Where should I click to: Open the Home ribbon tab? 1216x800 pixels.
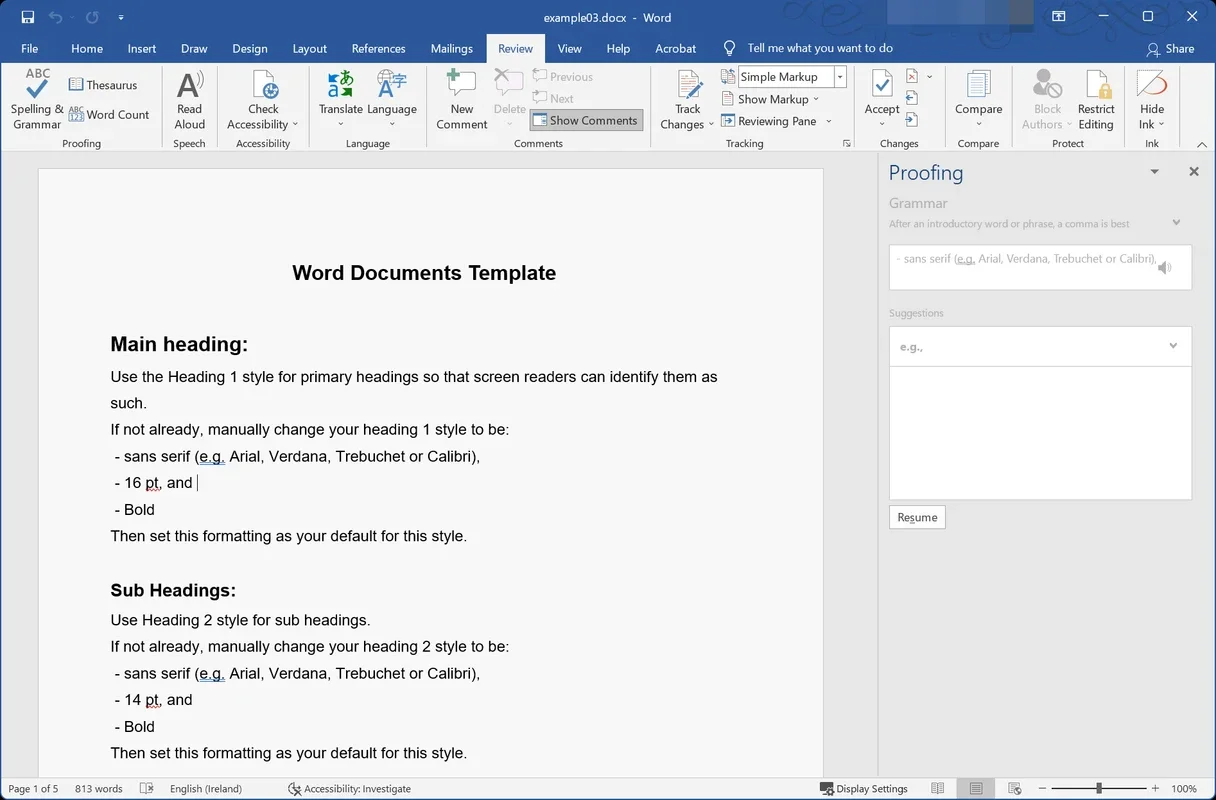point(86,48)
